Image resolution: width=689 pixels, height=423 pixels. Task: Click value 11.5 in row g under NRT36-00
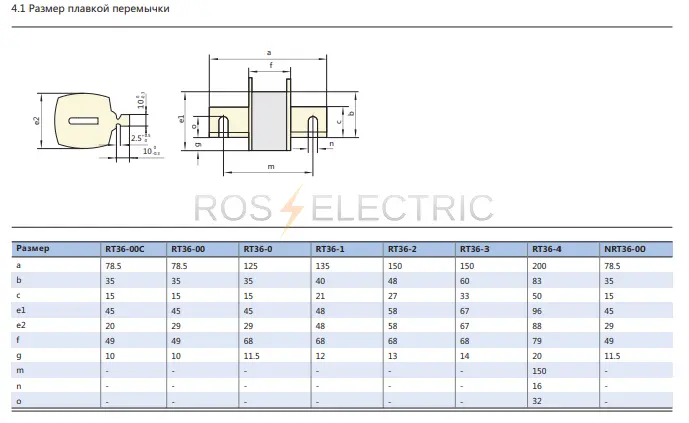click(612, 356)
